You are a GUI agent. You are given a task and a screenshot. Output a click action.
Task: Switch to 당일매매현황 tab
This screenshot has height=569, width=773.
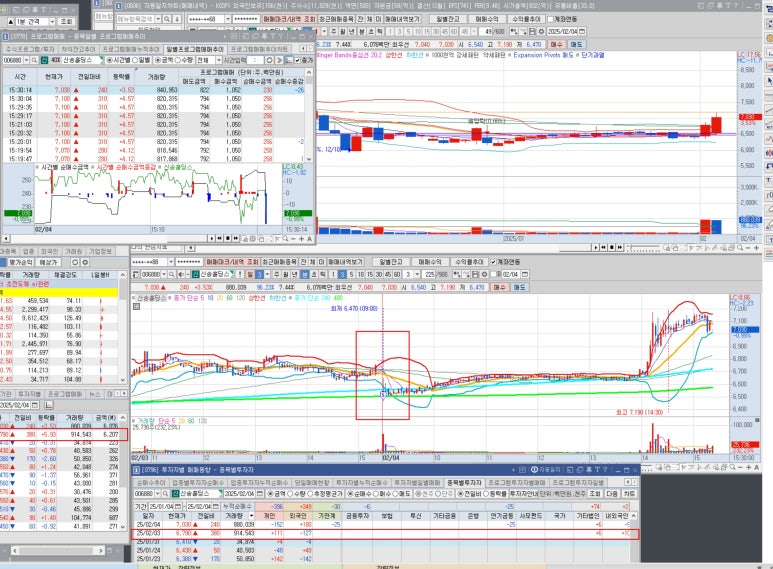pyautogui.click(x=311, y=483)
